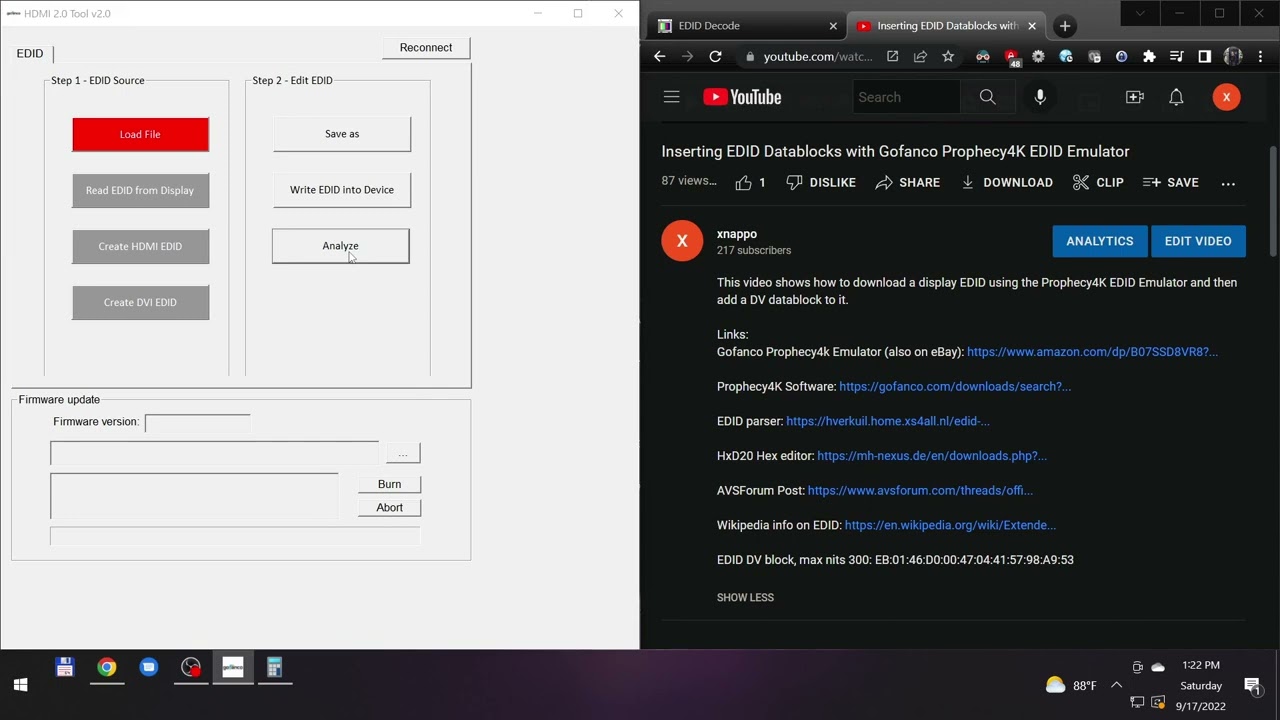
Task: Click the Firmware version input field
Action: 198,422
